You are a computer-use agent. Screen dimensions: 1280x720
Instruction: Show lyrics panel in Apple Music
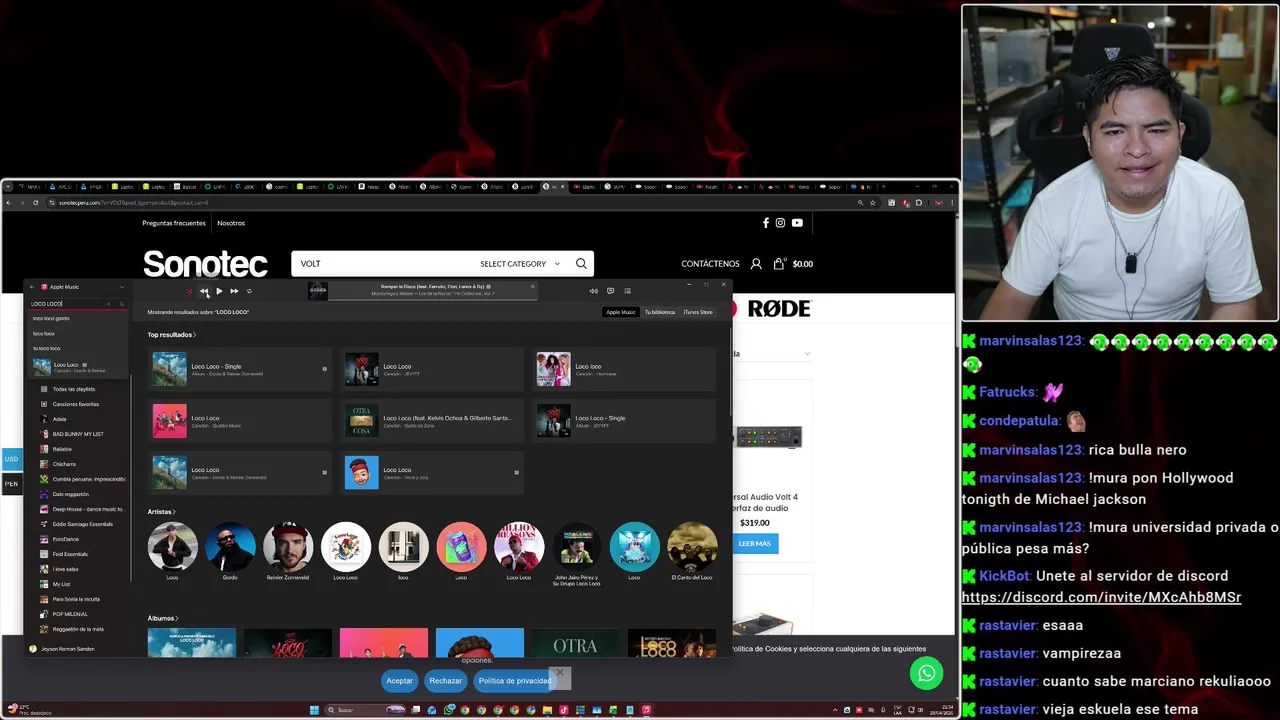[610, 291]
